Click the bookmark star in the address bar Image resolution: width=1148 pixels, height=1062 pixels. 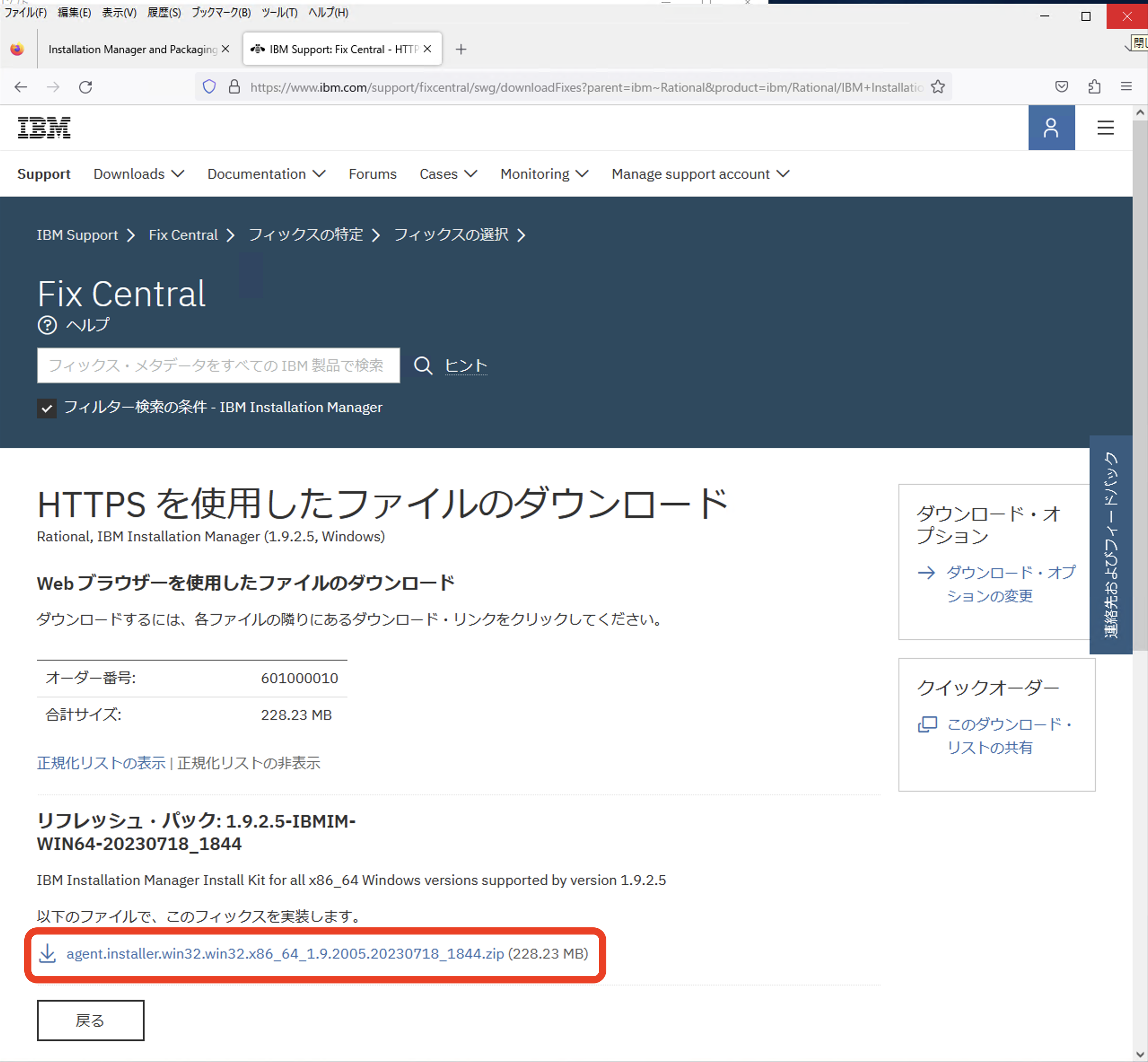coord(938,87)
